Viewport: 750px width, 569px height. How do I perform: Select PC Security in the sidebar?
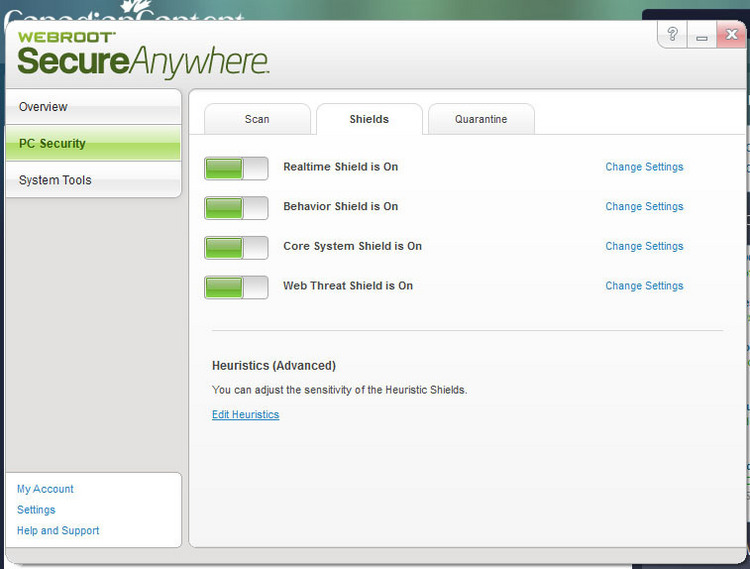(93, 143)
